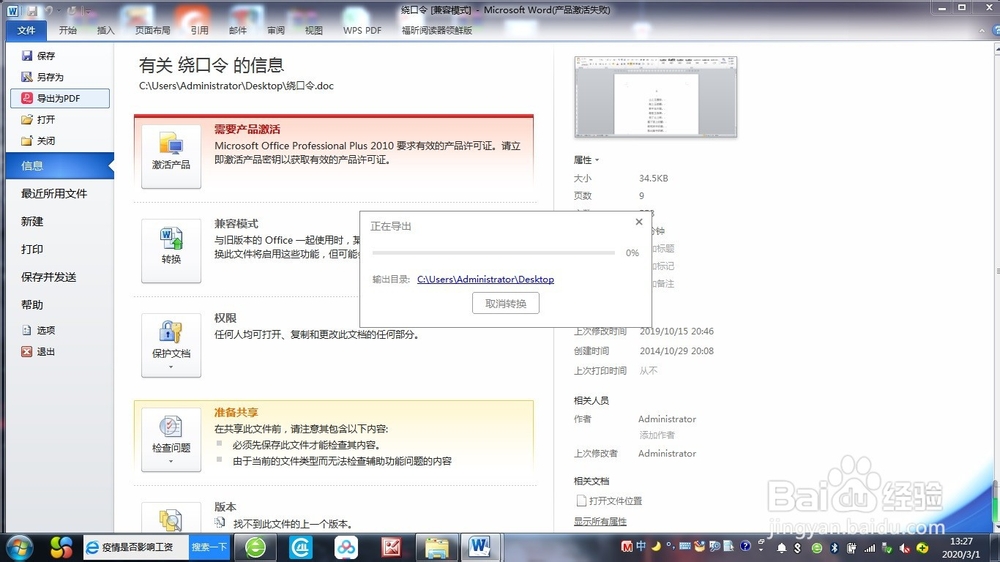Open the Check for Issues (检查问题) dropdown
The image size is (1000, 562).
pyautogui.click(x=171, y=440)
